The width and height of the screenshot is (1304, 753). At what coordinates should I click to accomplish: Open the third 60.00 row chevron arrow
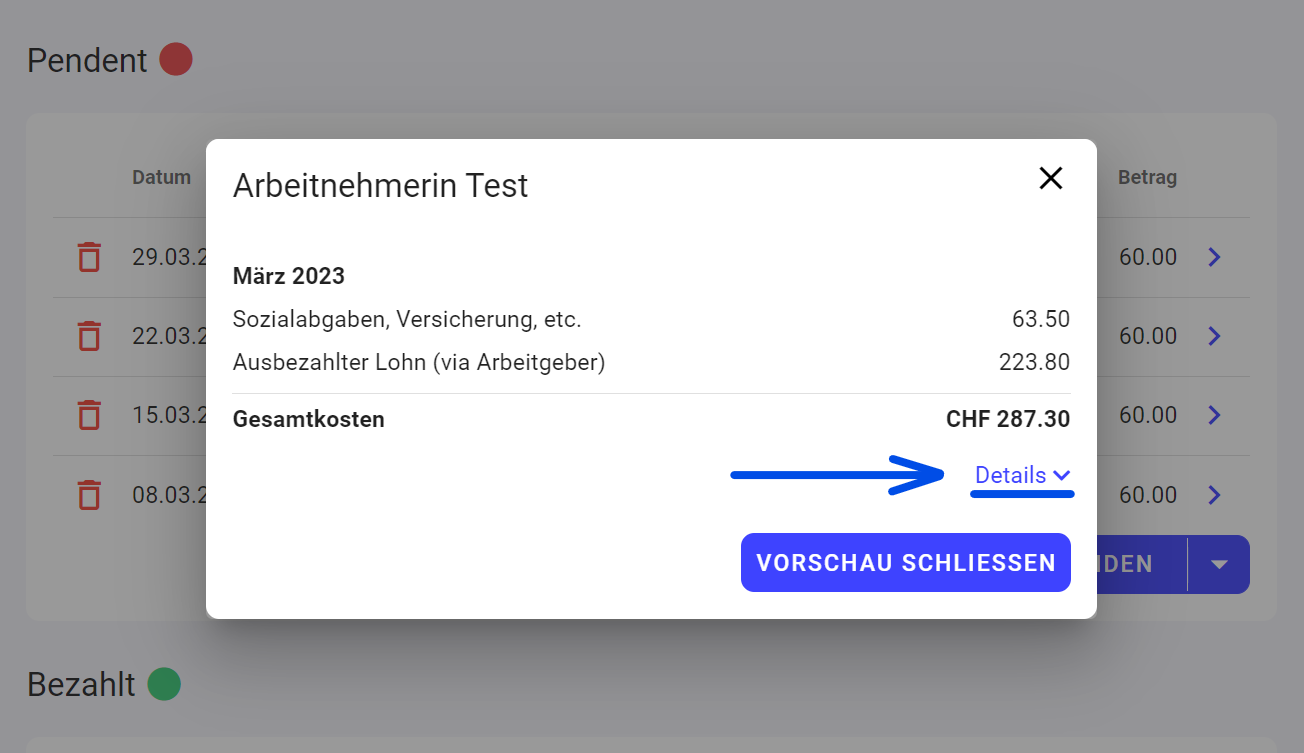1214,415
